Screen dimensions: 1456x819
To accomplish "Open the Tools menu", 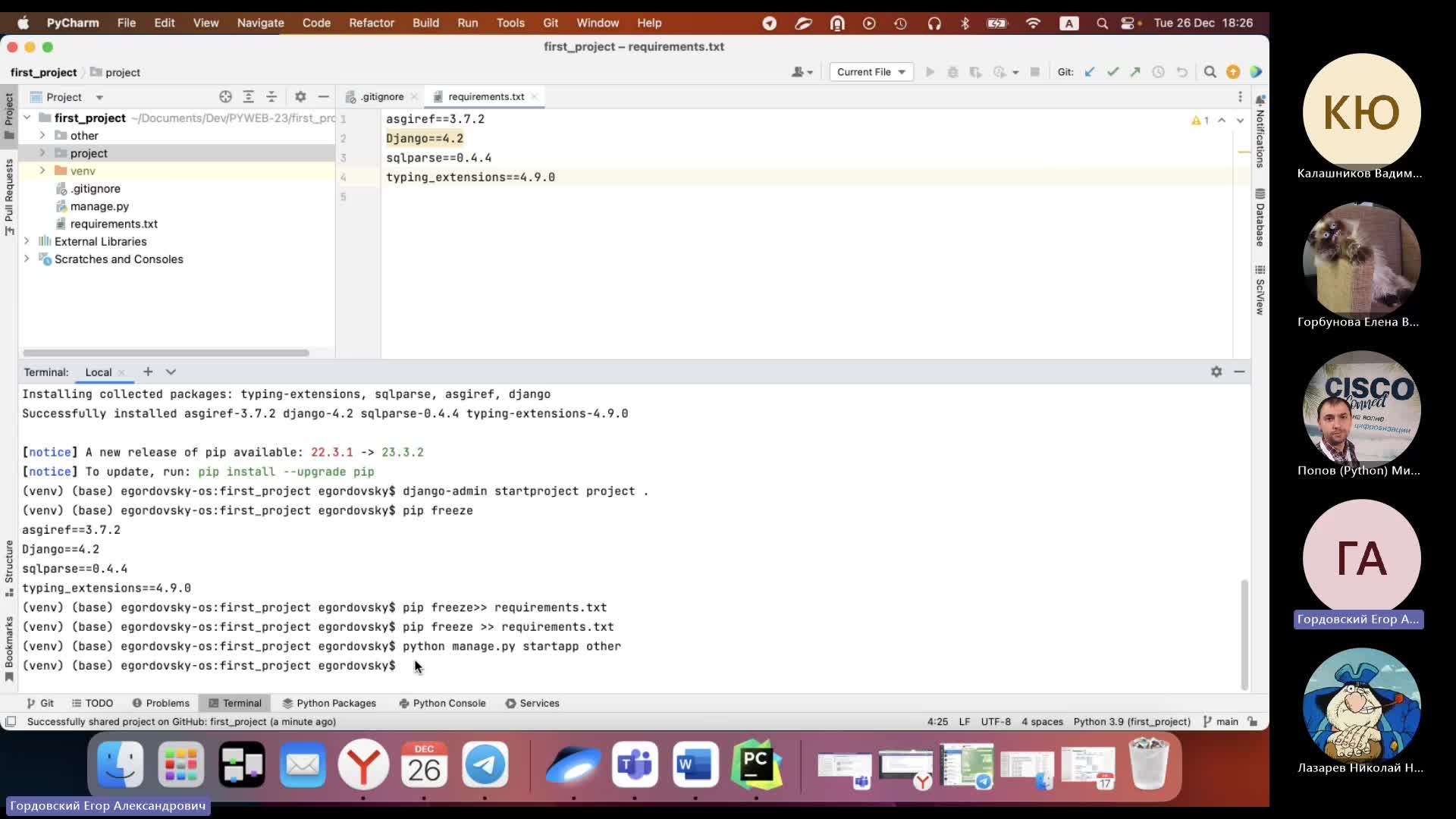I will tap(510, 23).
